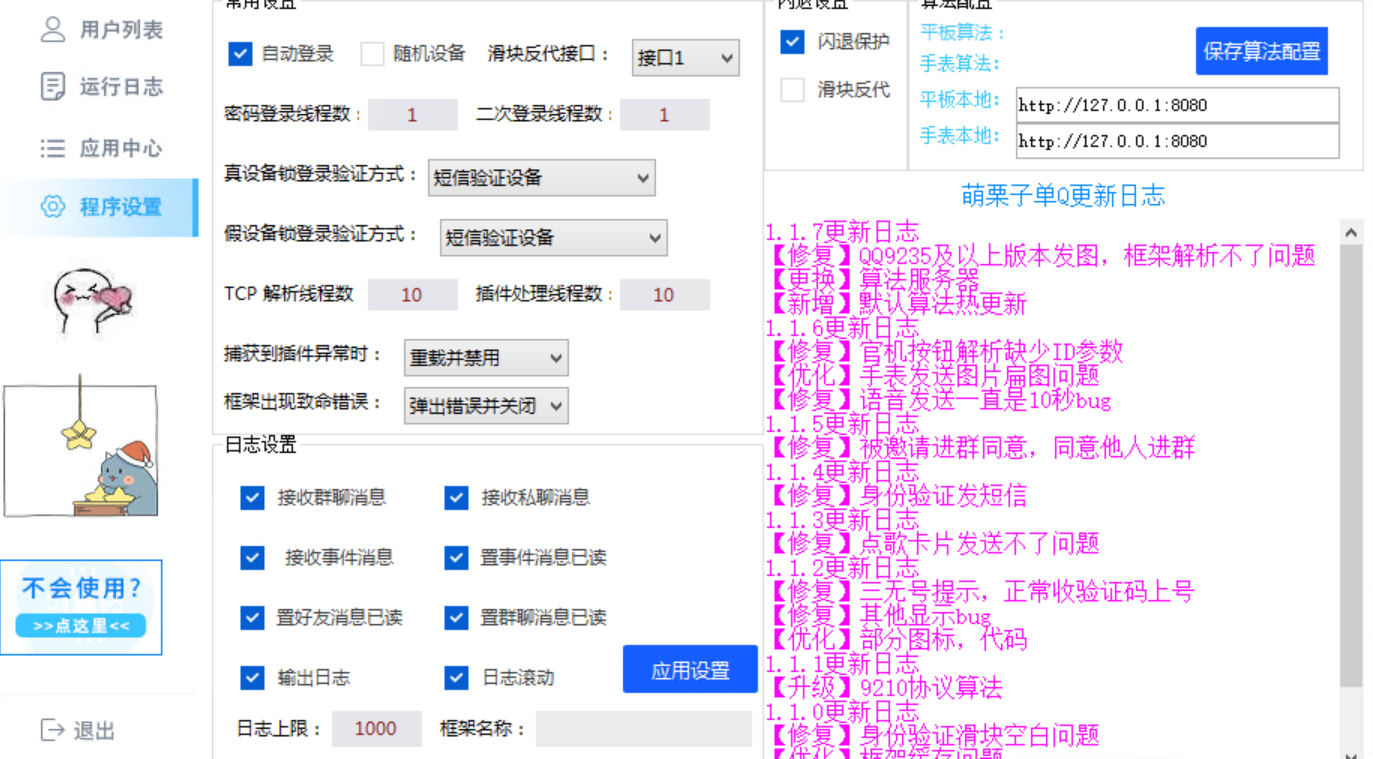Viewport: 1373px width, 759px height.
Task: Click the 二次登录线程数 input field
Action: click(664, 115)
